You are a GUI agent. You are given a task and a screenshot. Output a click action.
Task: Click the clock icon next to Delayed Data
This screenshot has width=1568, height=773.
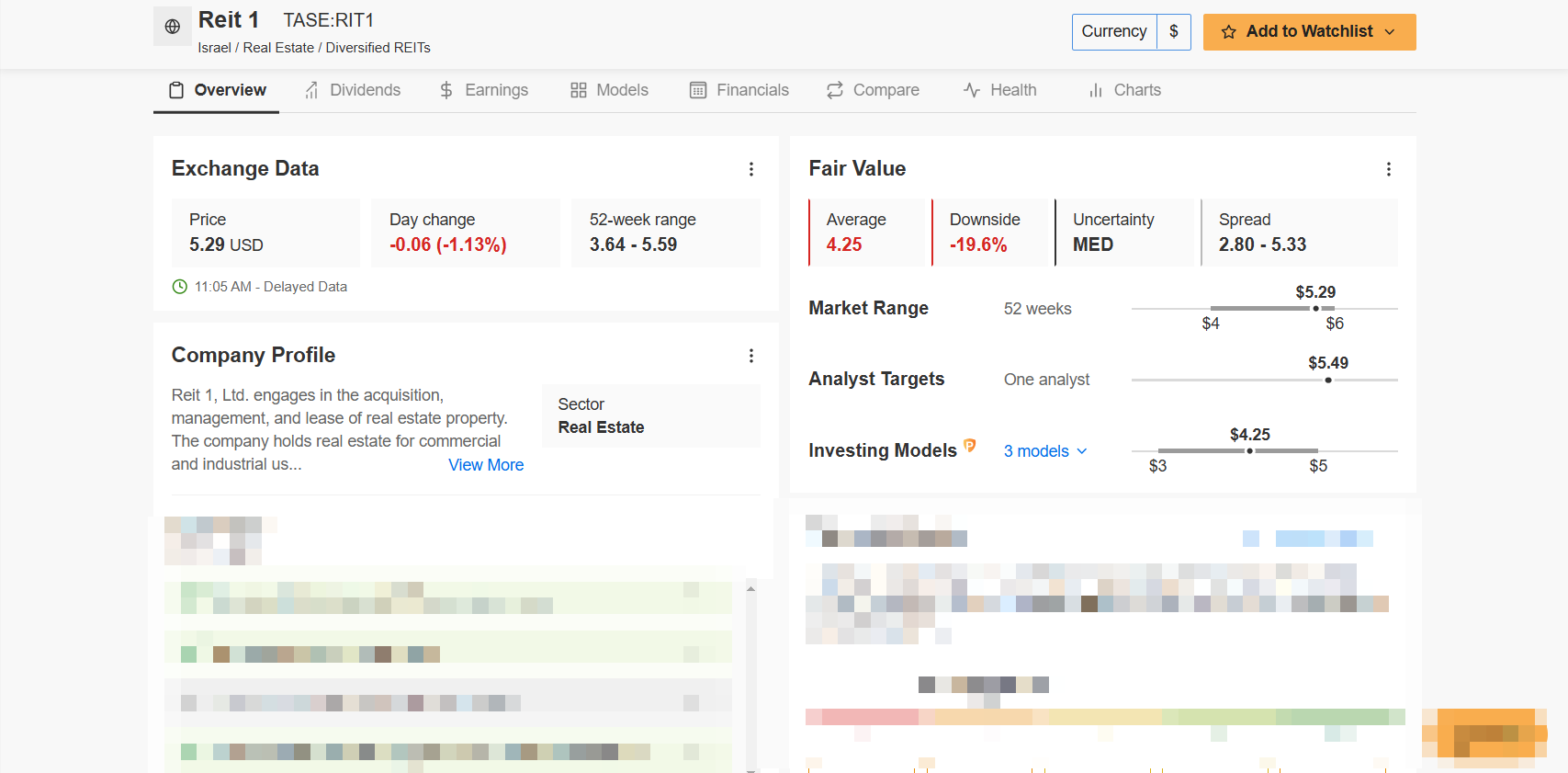[x=180, y=287]
